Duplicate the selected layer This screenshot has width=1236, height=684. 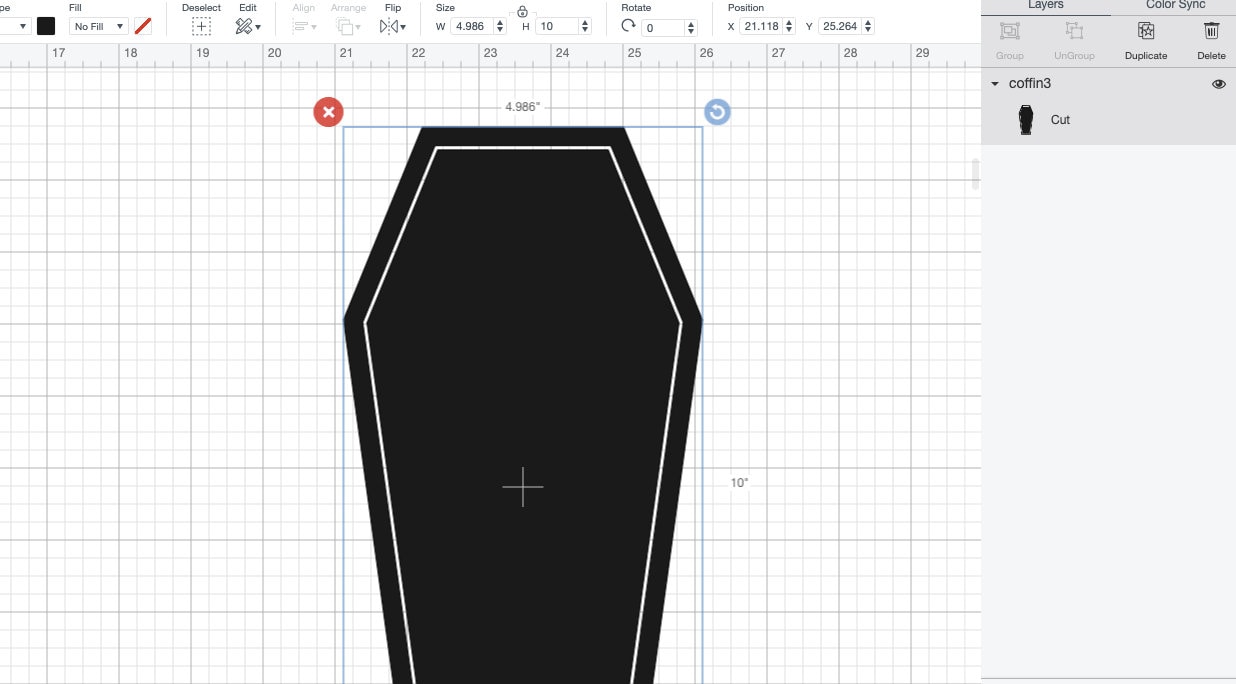(1146, 40)
